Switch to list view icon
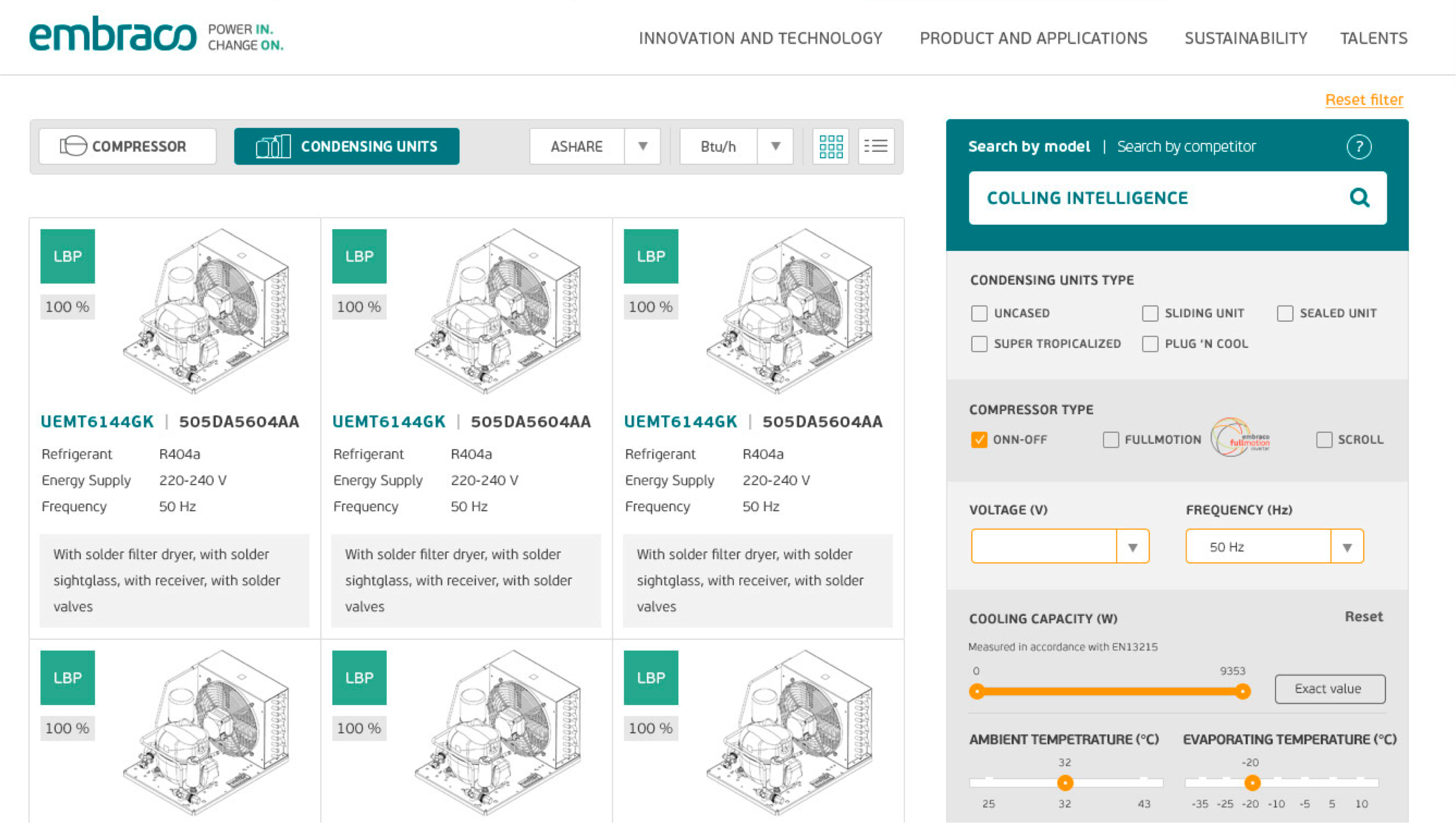 (876, 147)
